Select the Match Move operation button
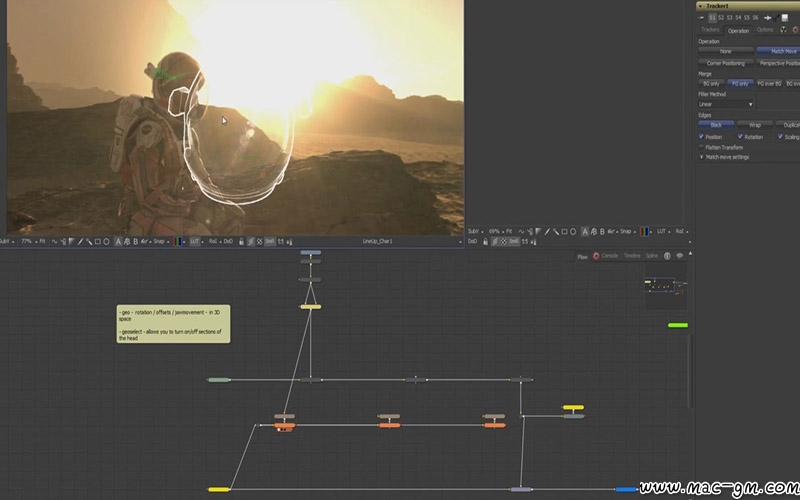Screen dimensions: 800x500 tap(778, 51)
